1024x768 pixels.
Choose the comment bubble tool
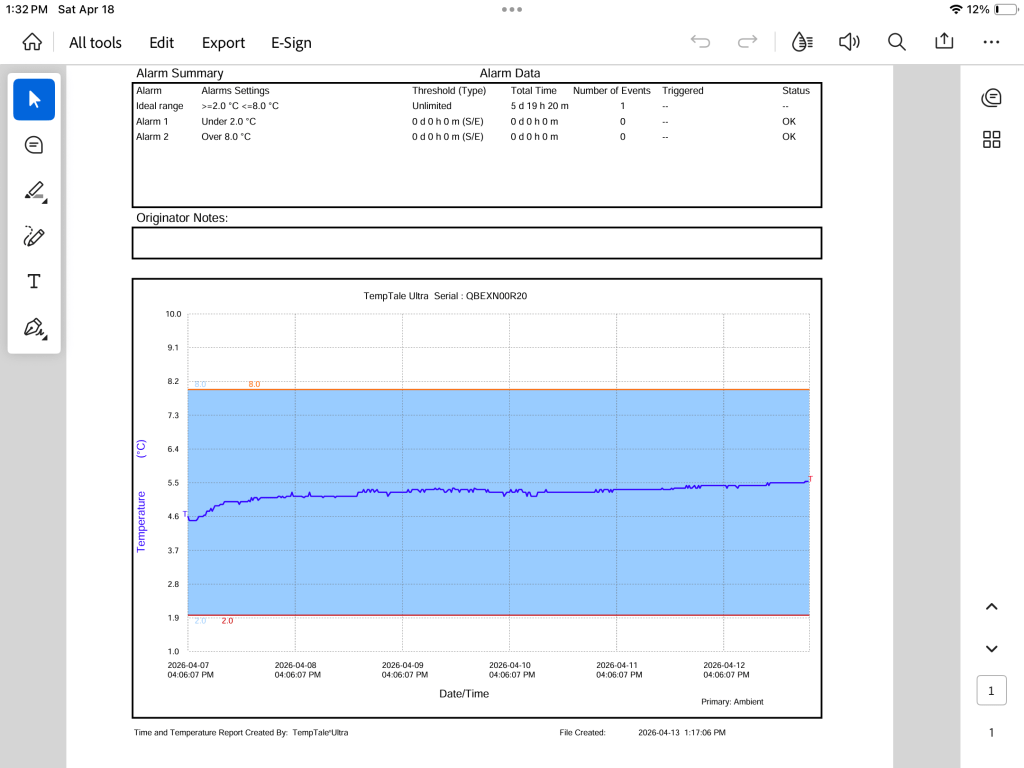point(34,145)
